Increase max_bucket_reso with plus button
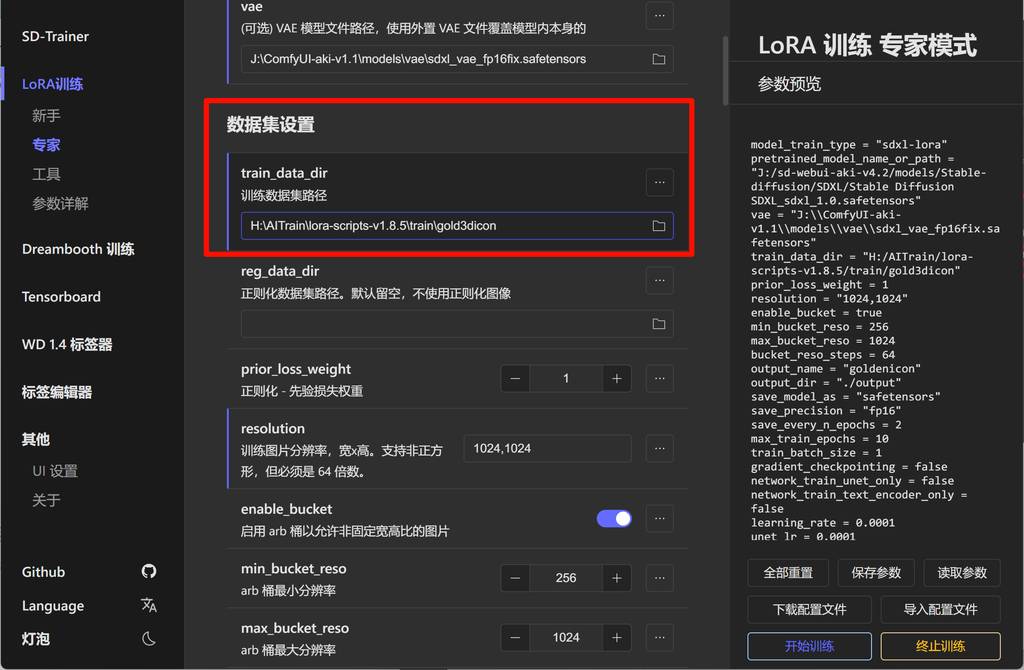The image size is (1024, 670). coord(616,637)
